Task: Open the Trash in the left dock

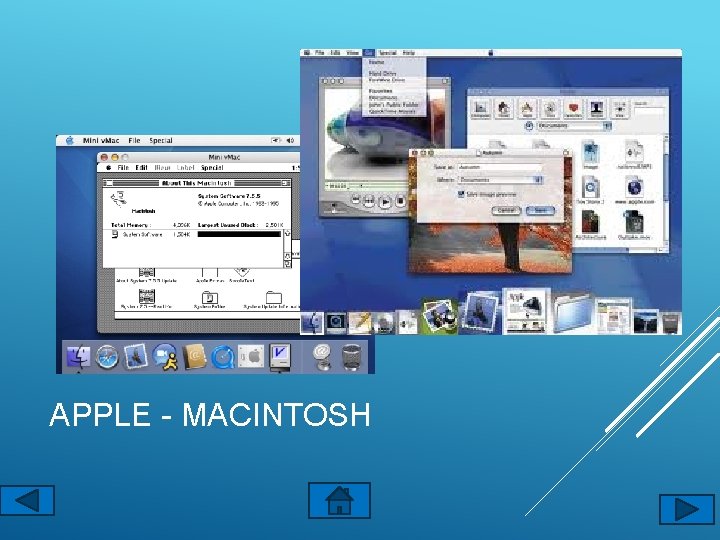Action: point(351,357)
